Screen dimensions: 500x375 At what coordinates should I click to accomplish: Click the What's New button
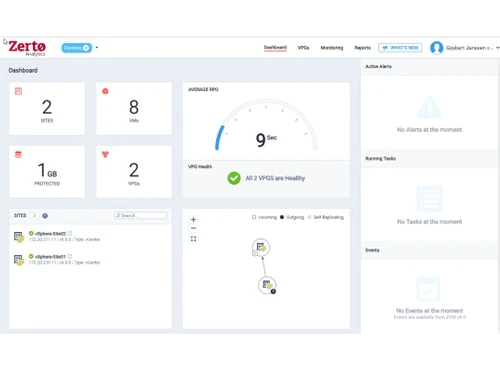click(x=400, y=48)
